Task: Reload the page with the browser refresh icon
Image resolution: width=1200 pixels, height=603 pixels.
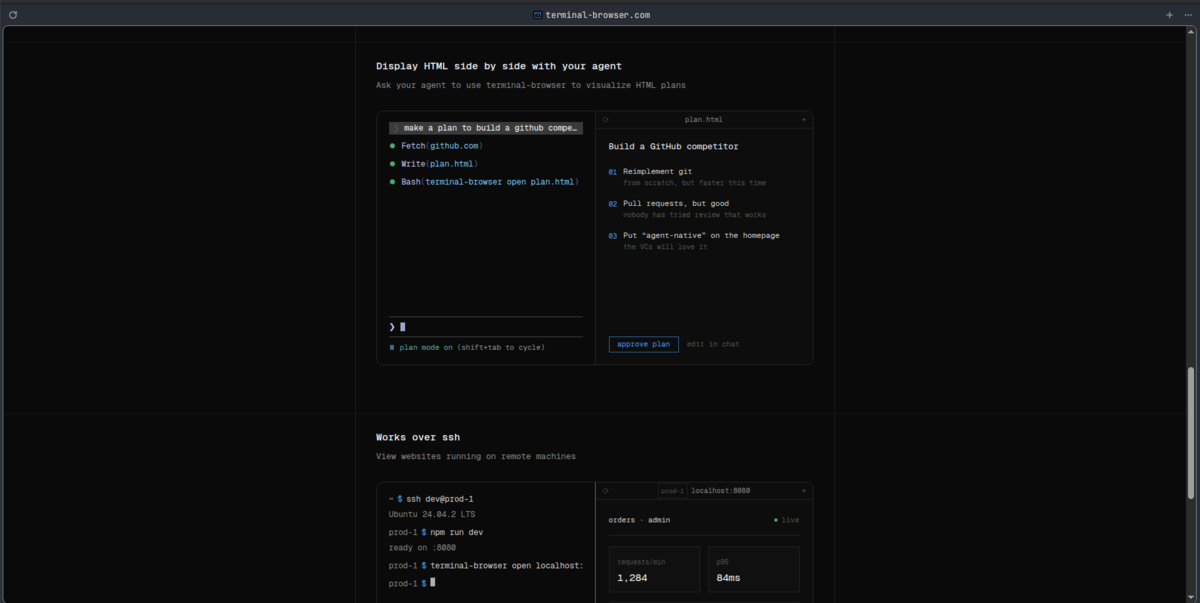Action: [x=13, y=15]
